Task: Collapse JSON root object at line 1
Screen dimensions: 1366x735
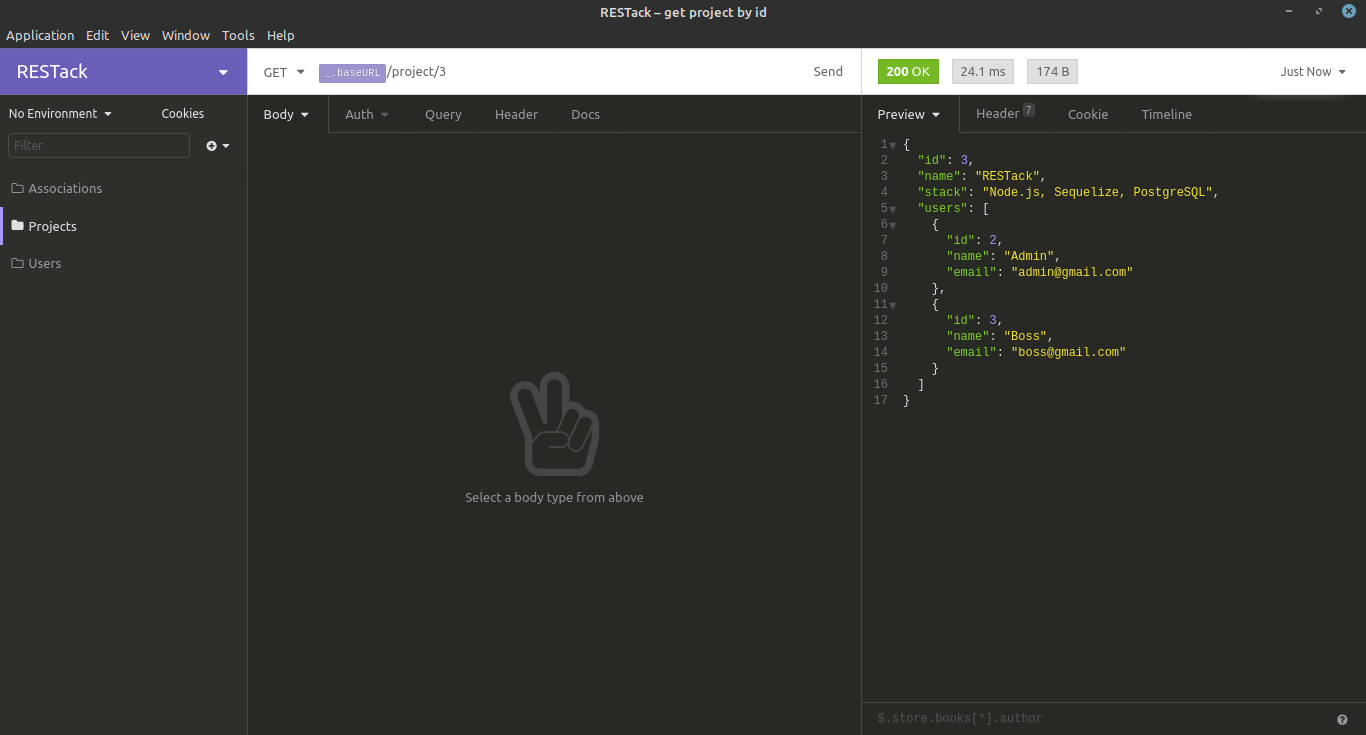Action: pyautogui.click(x=892, y=145)
